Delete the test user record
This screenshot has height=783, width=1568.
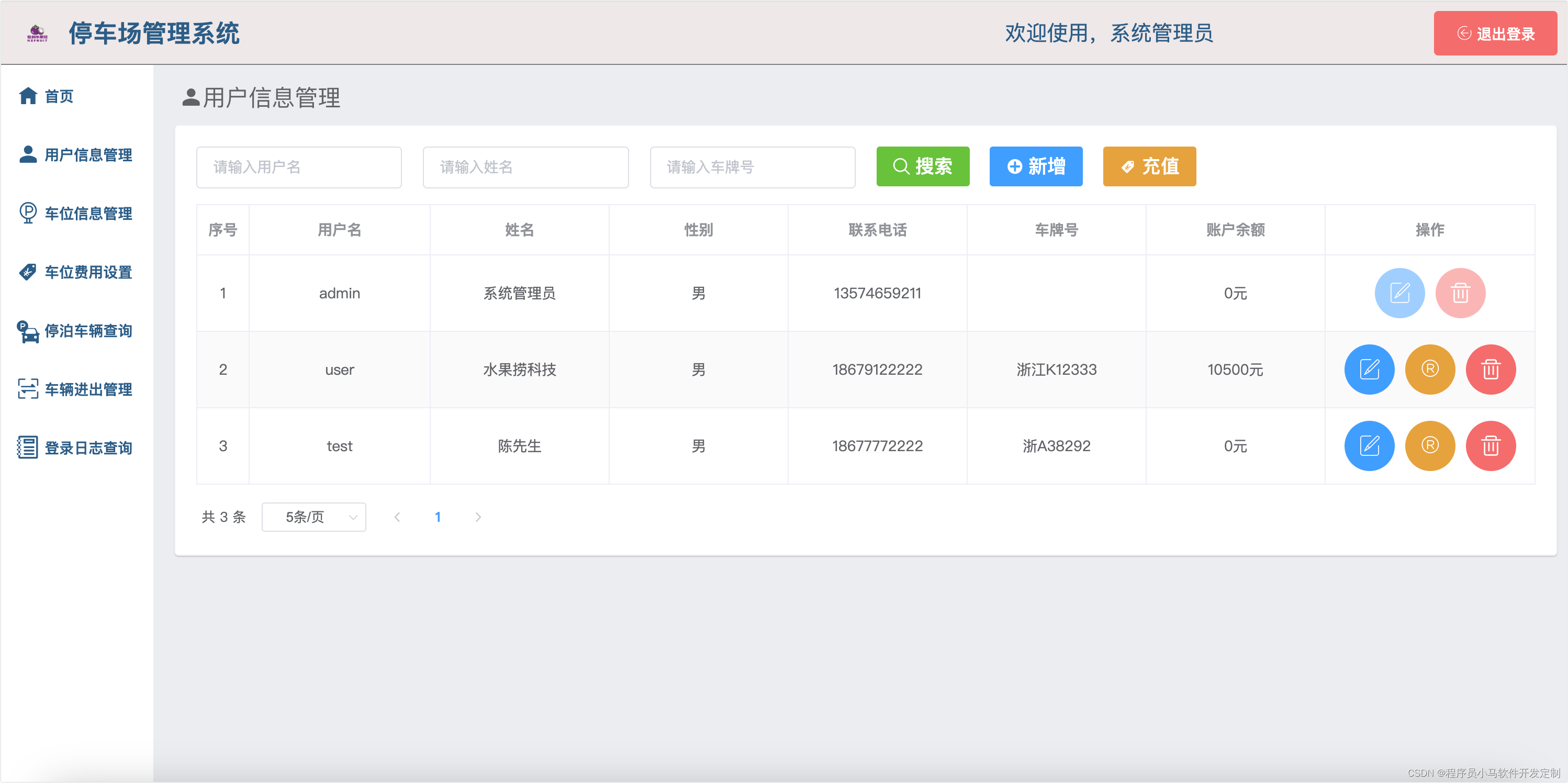[x=1491, y=446]
